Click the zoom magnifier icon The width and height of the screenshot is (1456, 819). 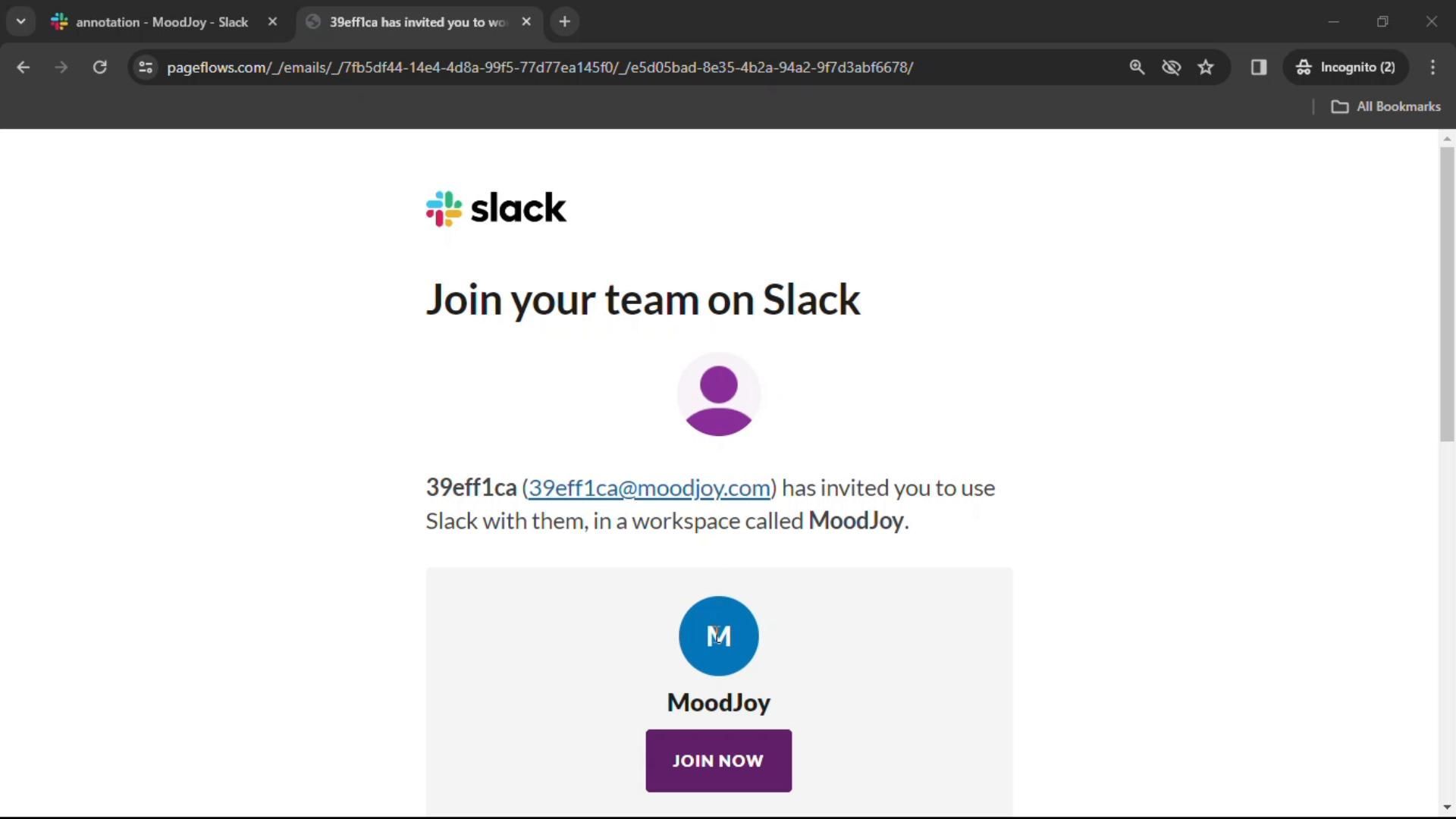pos(1136,67)
